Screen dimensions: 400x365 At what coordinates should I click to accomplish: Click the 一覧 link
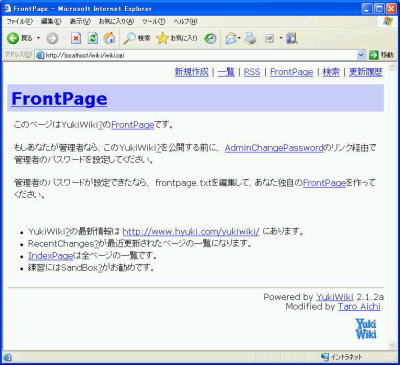[x=226, y=72]
